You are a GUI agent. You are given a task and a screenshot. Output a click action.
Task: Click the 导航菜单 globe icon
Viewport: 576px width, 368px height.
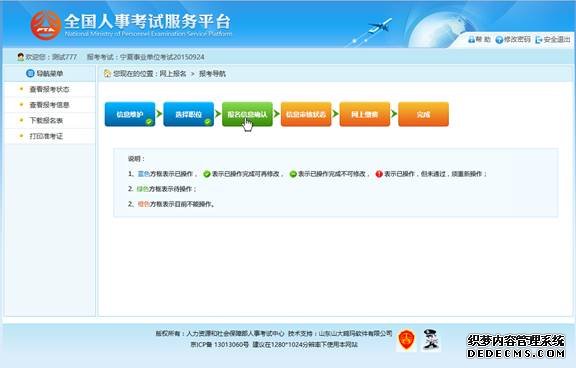[x=30, y=73]
